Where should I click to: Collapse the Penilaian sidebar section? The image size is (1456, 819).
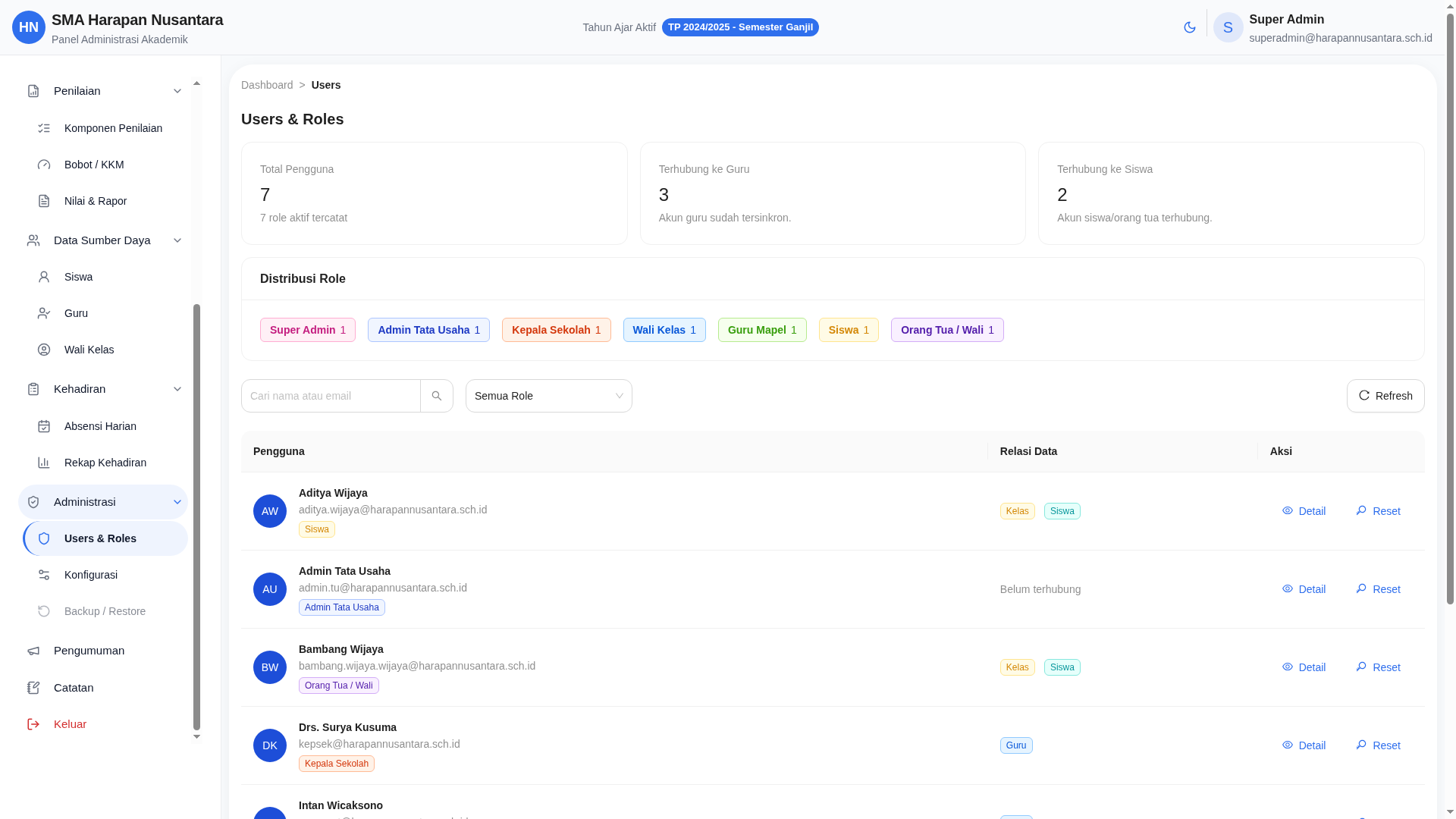click(x=177, y=91)
